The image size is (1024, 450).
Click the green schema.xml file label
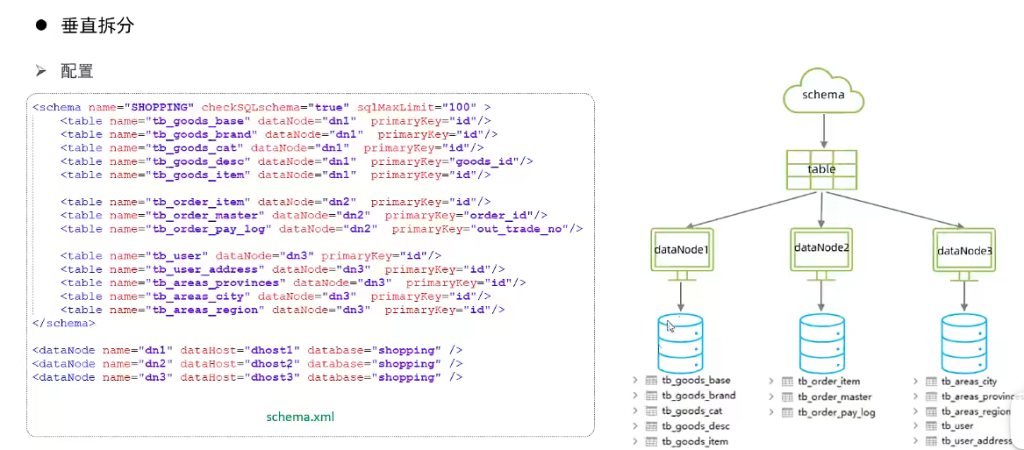coord(300,416)
